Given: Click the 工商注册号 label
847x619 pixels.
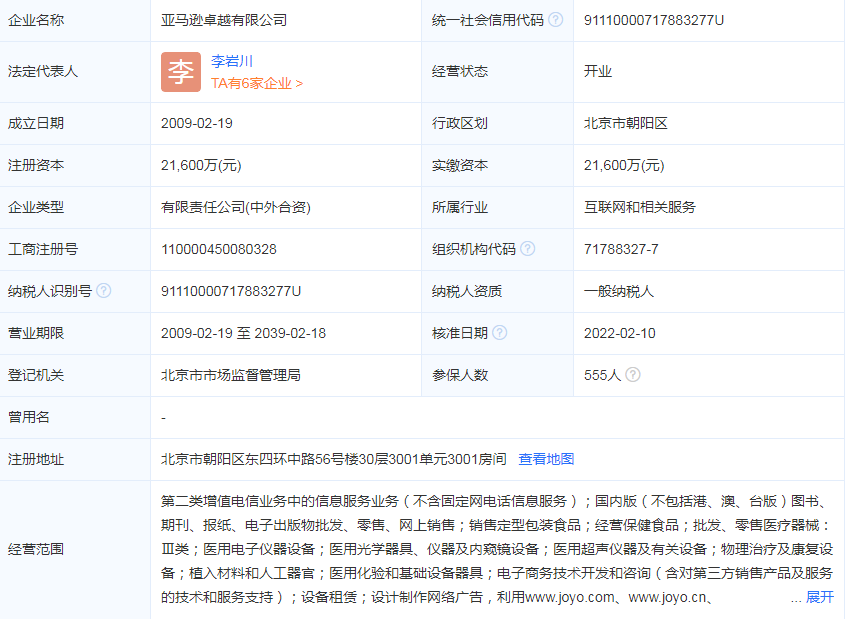Looking at the screenshot, I should 43,249.
